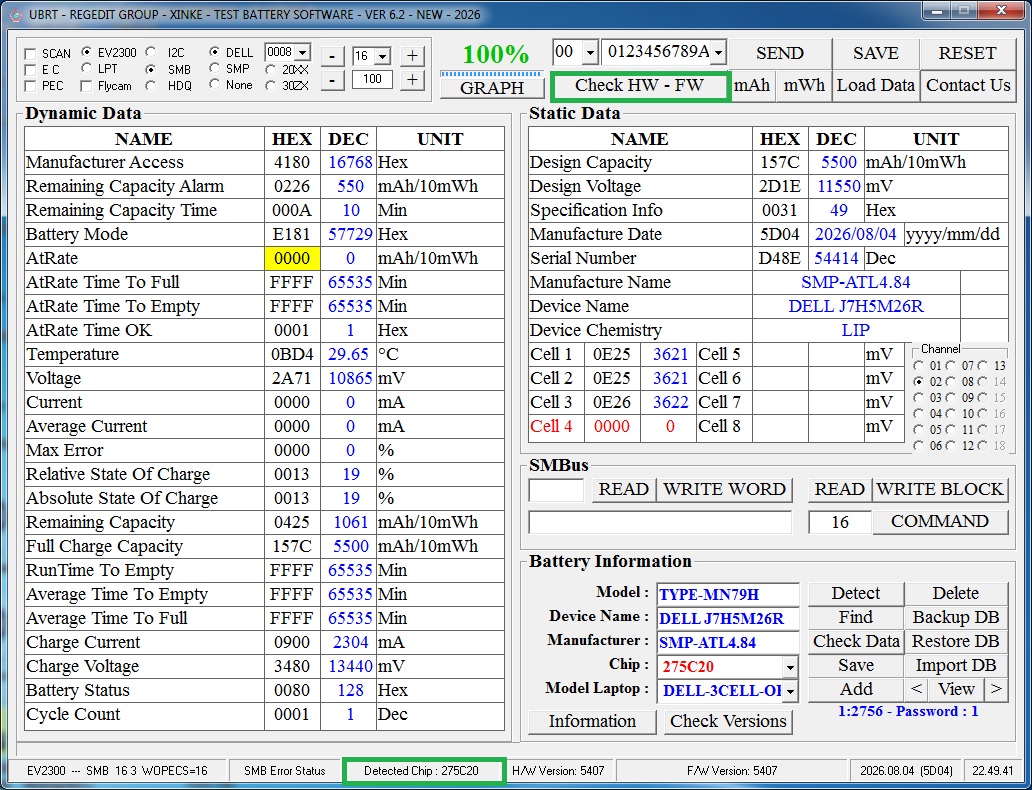Pick the HDQ protocol option
The width and height of the screenshot is (1032, 790).
(x=151, y=85)
